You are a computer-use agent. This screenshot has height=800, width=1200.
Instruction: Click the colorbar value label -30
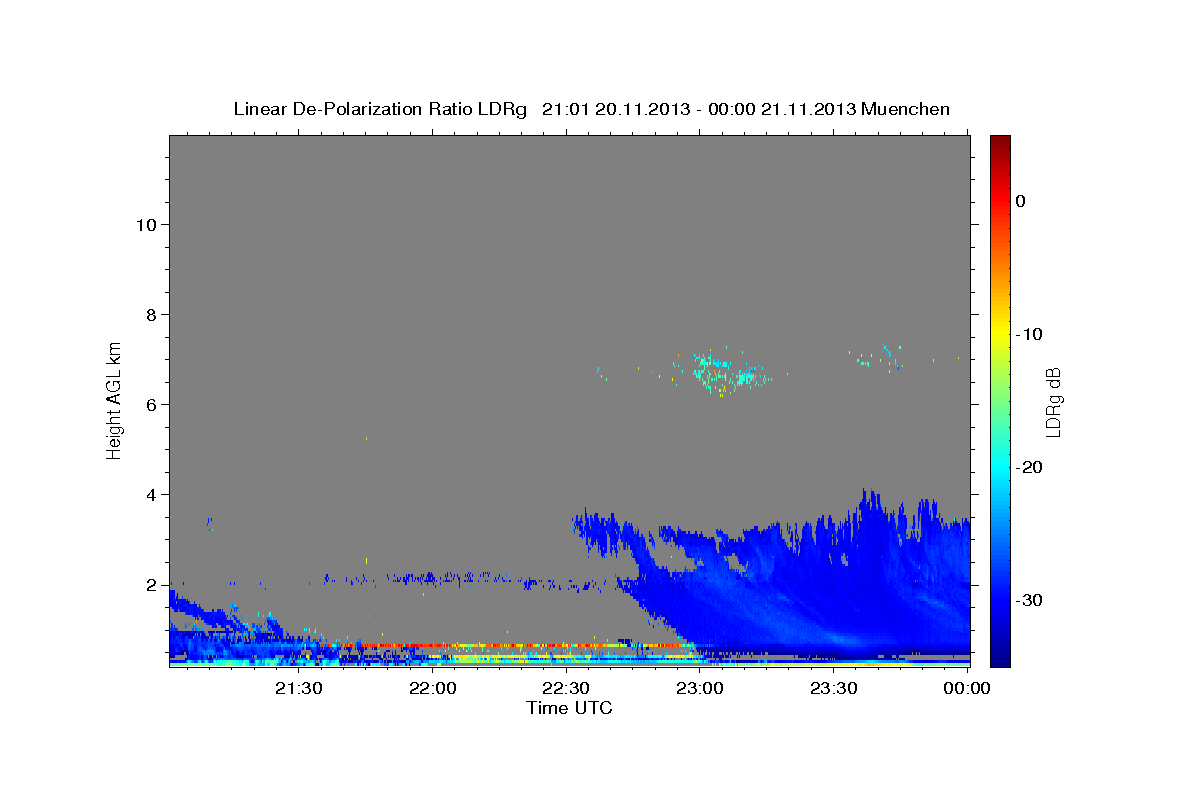pos(1029,600)
